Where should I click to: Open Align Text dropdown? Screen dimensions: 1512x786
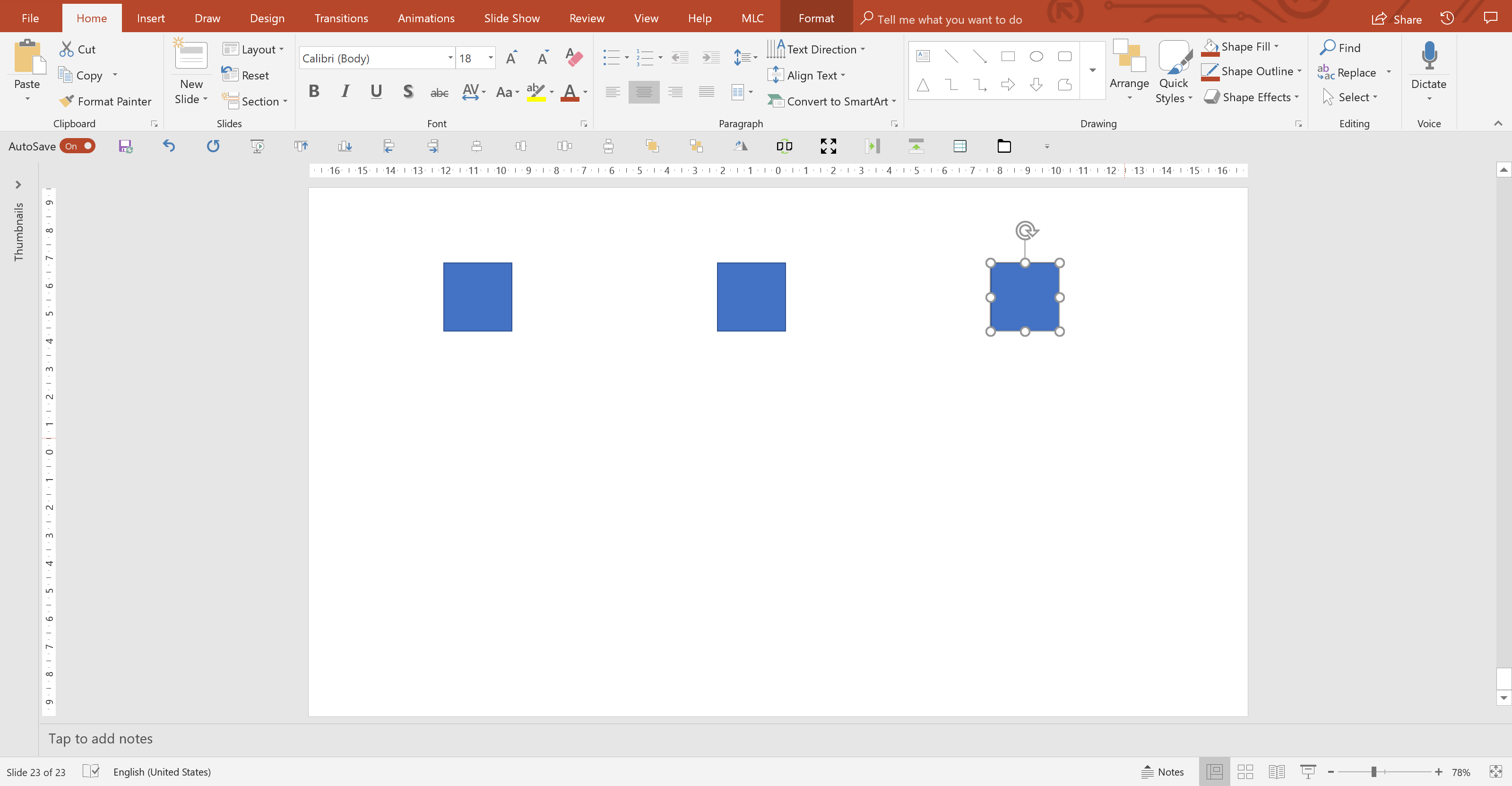click(x=806, y=75)
